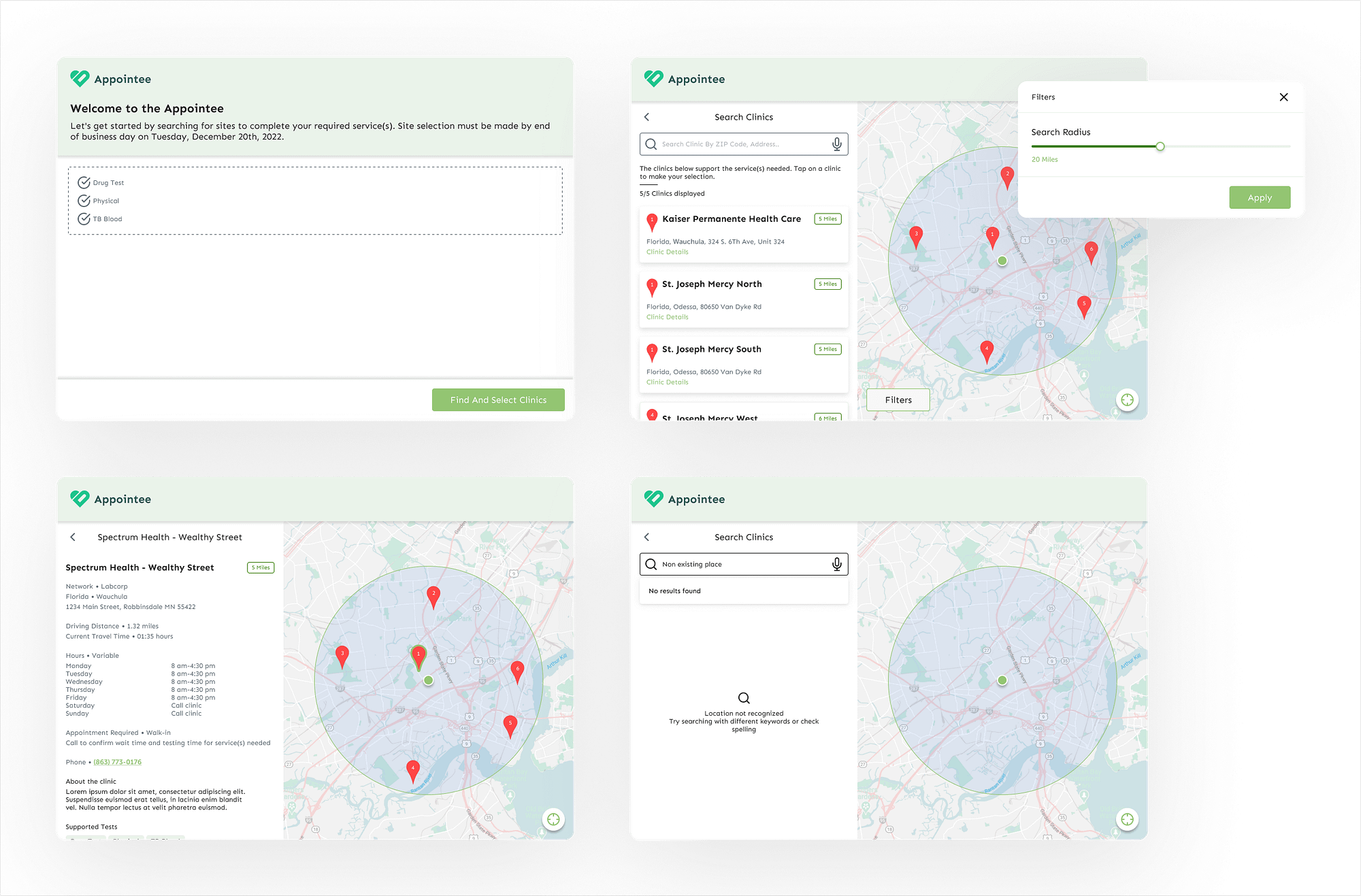Click search magnifier in 'Non existing place' field

pos(651,564)
